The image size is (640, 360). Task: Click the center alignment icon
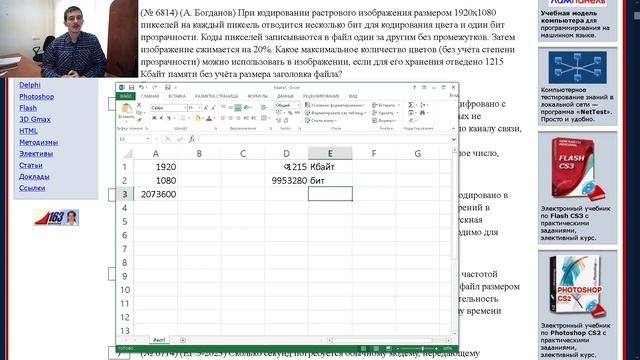(x=230, y=118)
